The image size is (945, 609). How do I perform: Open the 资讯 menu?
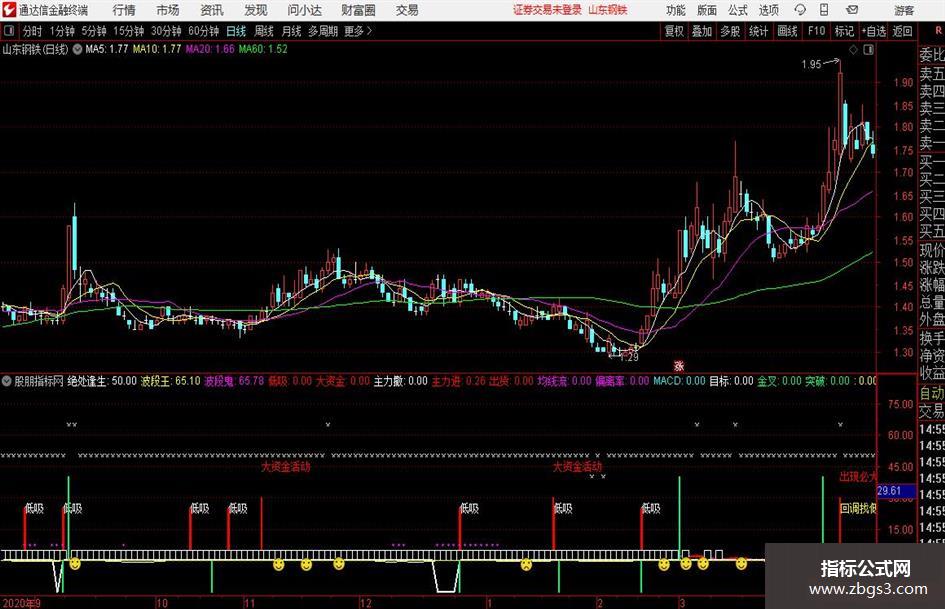tap(212, 10)
